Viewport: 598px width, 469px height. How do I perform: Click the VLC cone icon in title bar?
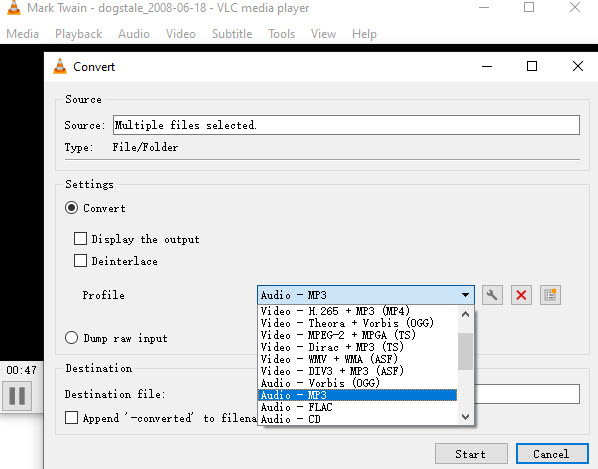pyautogui.click(x=14, y=8)
